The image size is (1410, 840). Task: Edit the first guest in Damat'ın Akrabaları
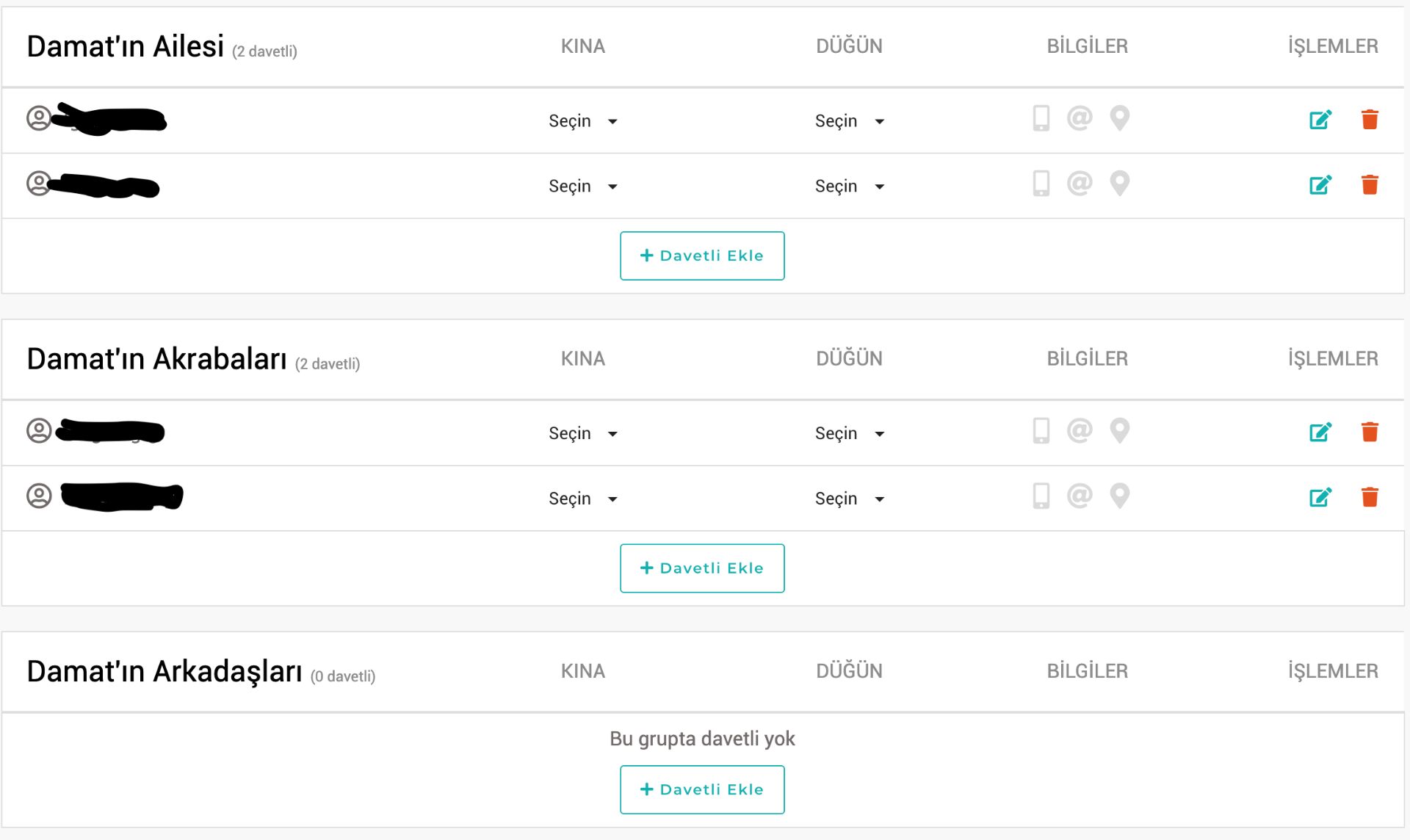1320,432
